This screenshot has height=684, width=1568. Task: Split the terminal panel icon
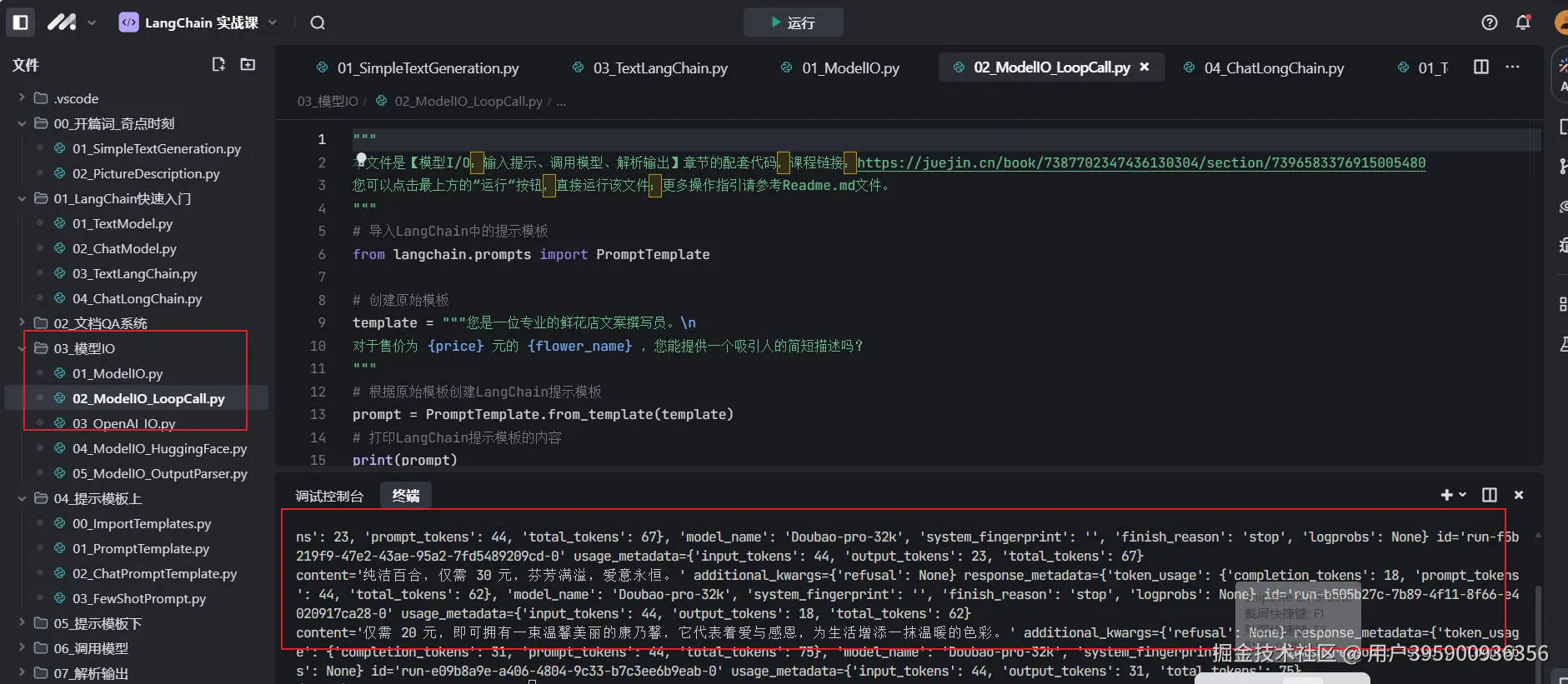coord(1490,495)
